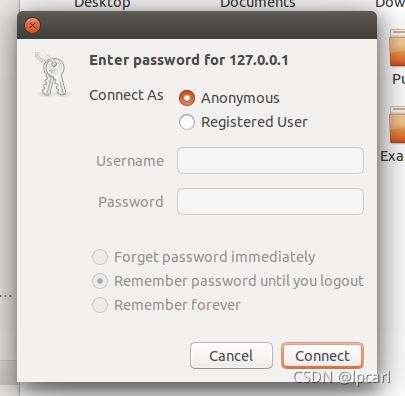
Task: Click the 'Connect As' label
Action: tap(126, 95)
